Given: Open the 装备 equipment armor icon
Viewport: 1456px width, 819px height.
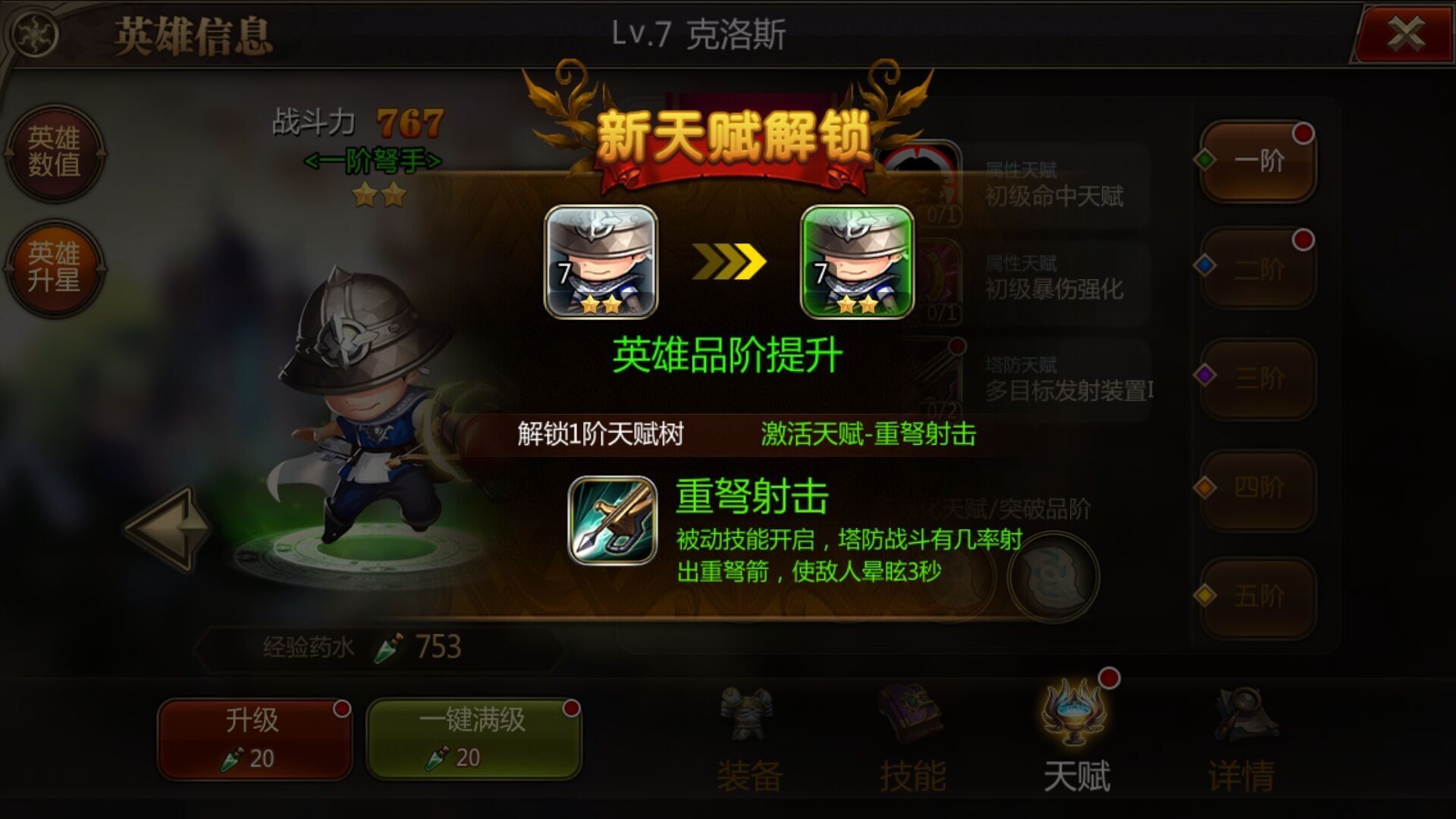Looking at the screenshot, I should click(x=748, y=714).
